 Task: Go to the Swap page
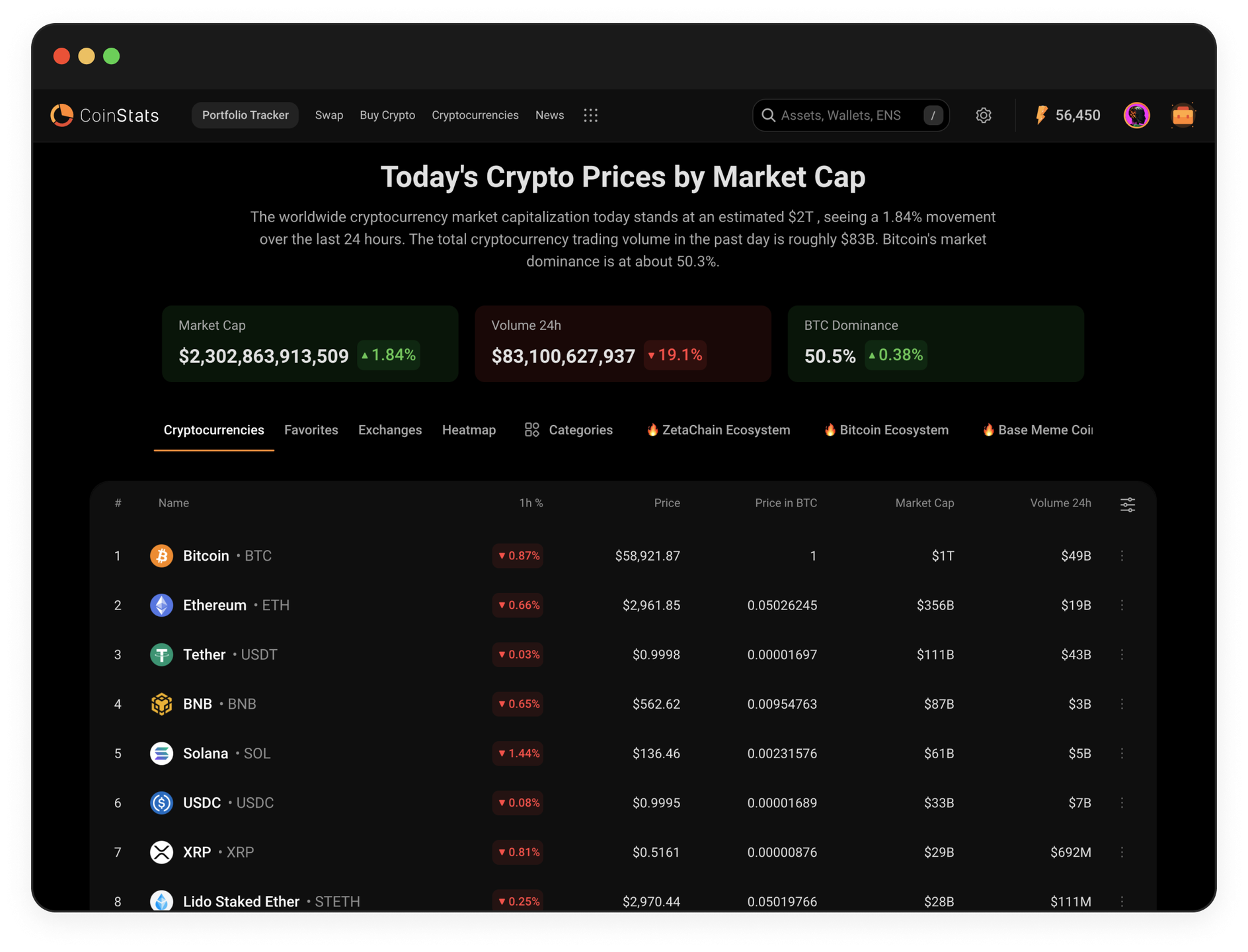pyautogui.click(x=329, y=116)
